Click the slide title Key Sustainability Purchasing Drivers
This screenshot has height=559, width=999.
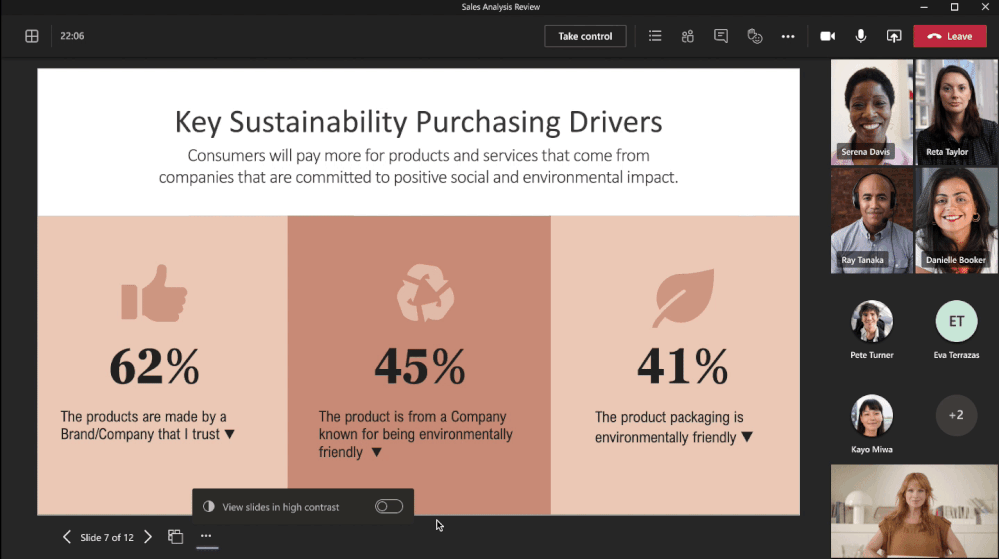pos(419,122)
